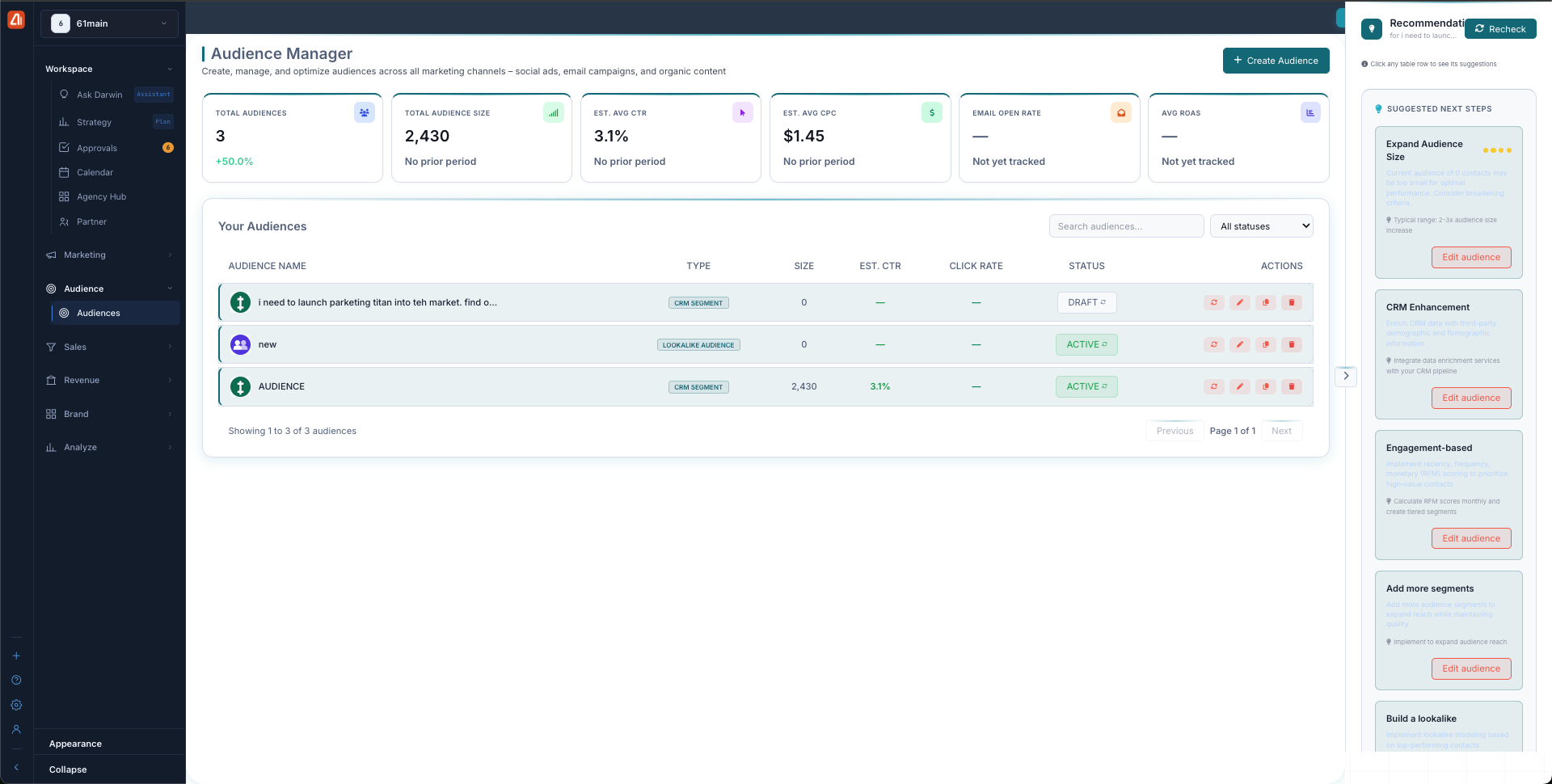
Task: Expand the Sales menu section
Action: [109, 347]
